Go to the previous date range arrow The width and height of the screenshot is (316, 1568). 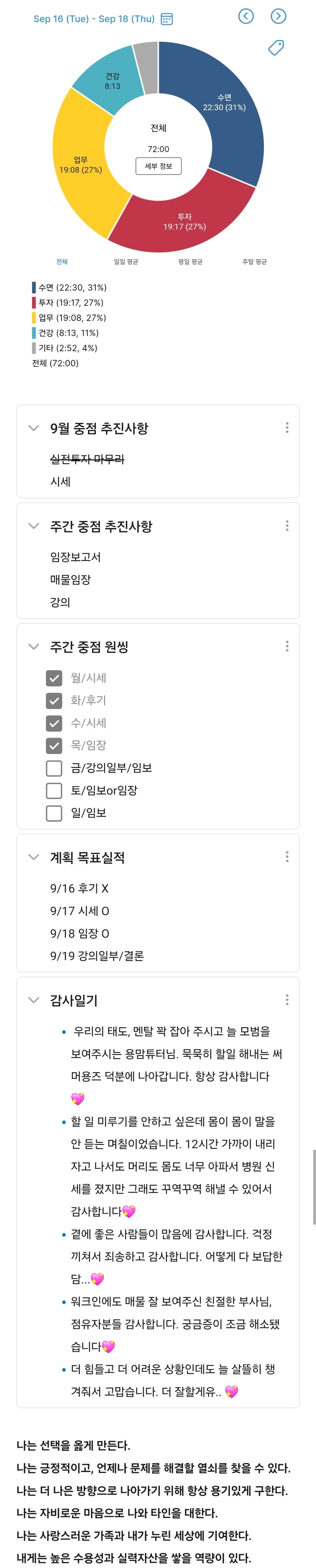tap(246, 16)
